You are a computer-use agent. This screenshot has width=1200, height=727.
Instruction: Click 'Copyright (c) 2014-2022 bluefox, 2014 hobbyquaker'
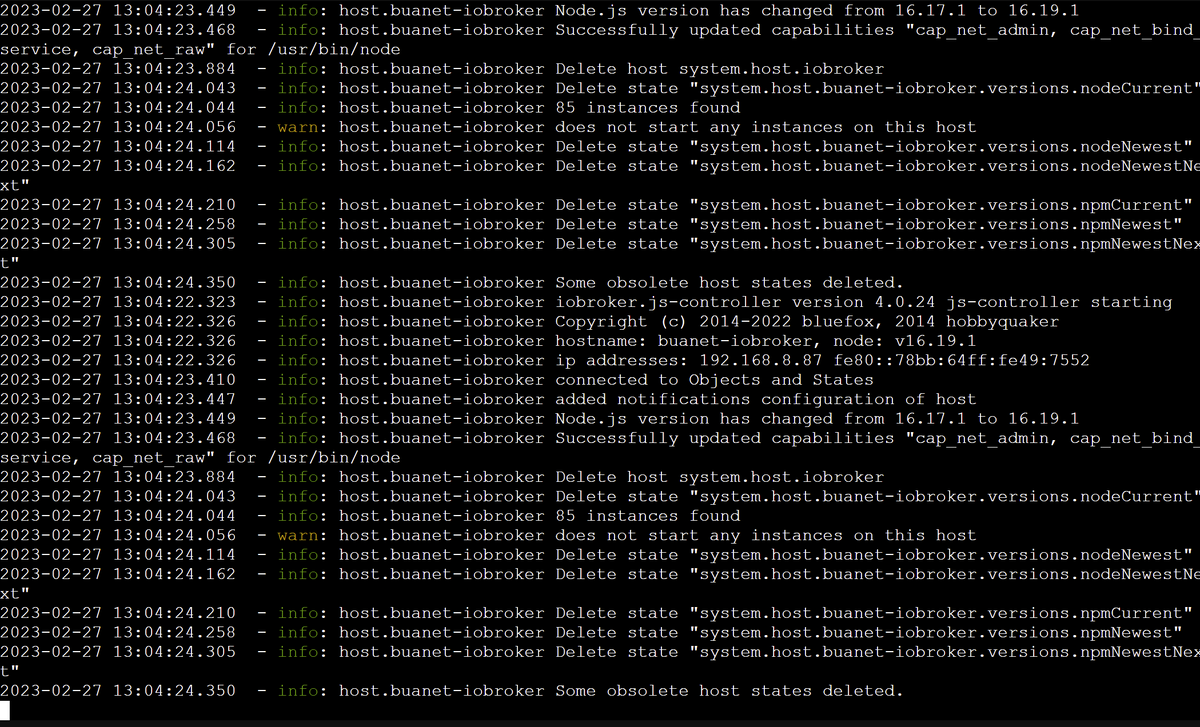tap(807, 321)
